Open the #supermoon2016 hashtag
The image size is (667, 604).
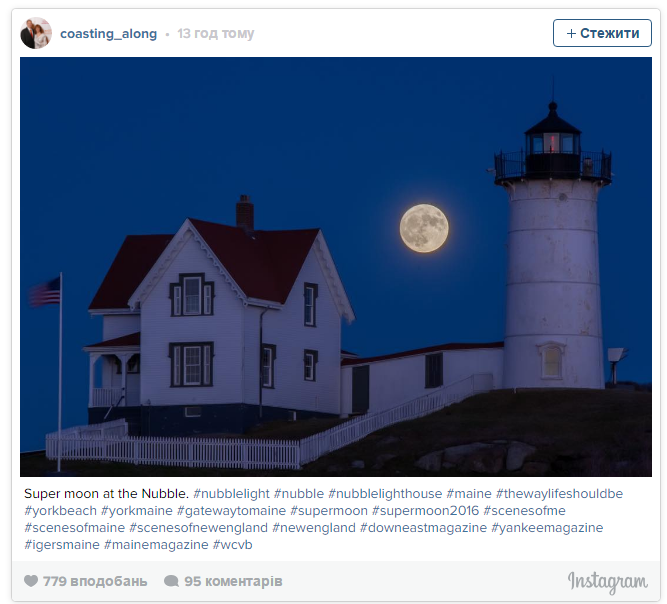pos(425,511)
